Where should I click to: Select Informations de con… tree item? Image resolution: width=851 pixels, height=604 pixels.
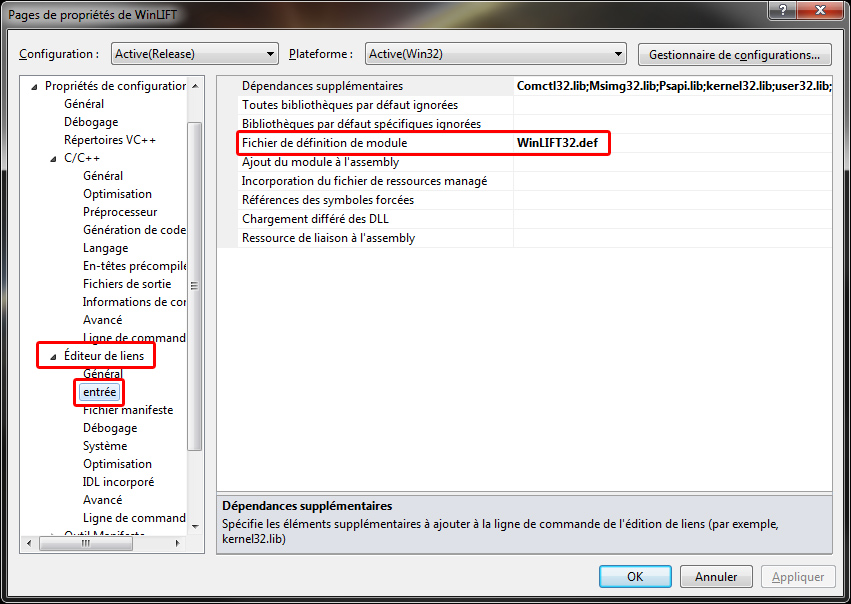(134, 301)
